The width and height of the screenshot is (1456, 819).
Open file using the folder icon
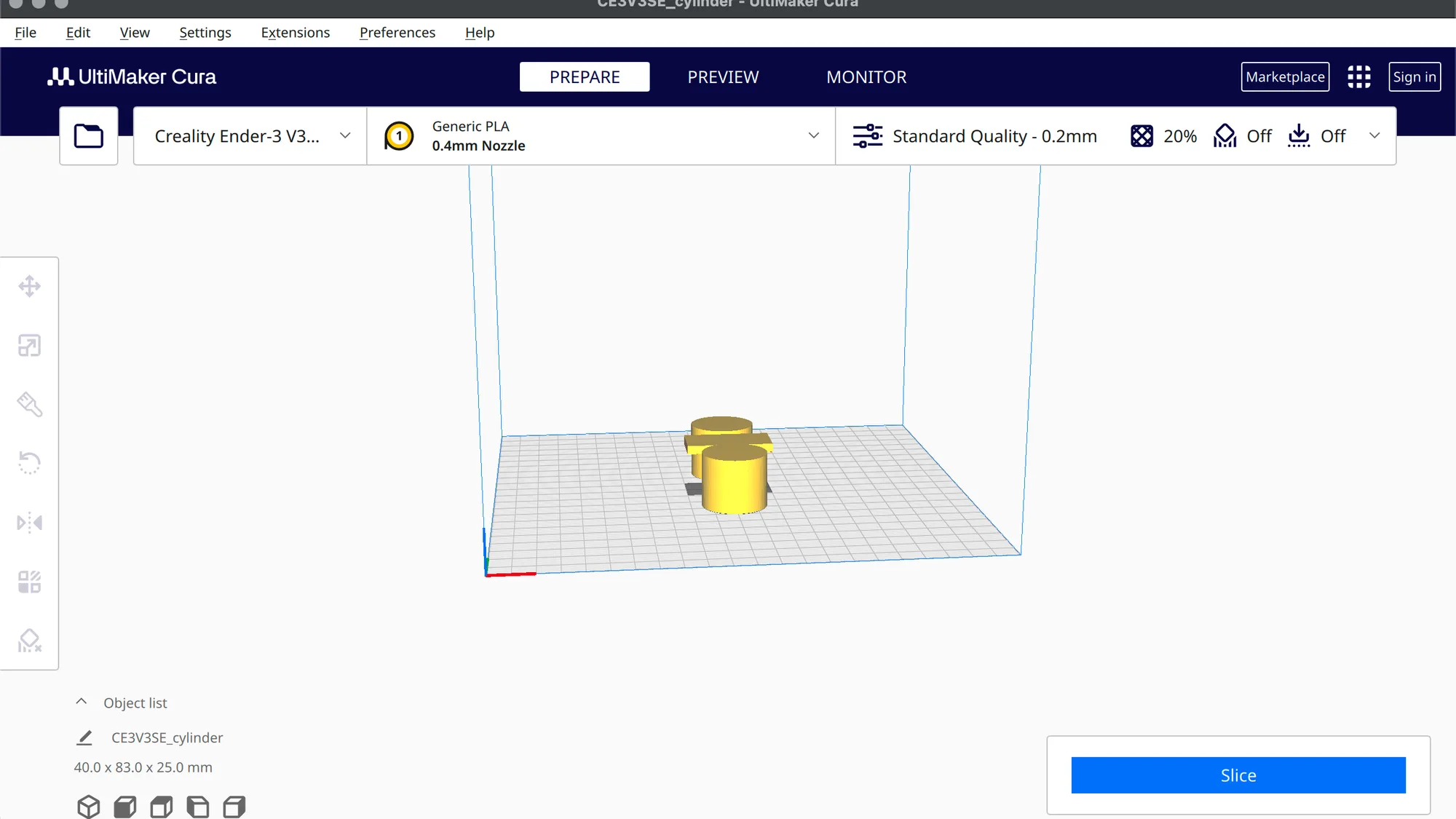pos(89,136)
